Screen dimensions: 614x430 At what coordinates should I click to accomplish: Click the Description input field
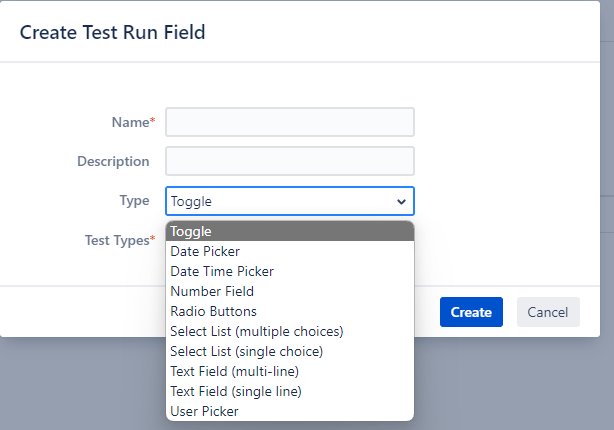pyautogui.click(x=290, y=161)
